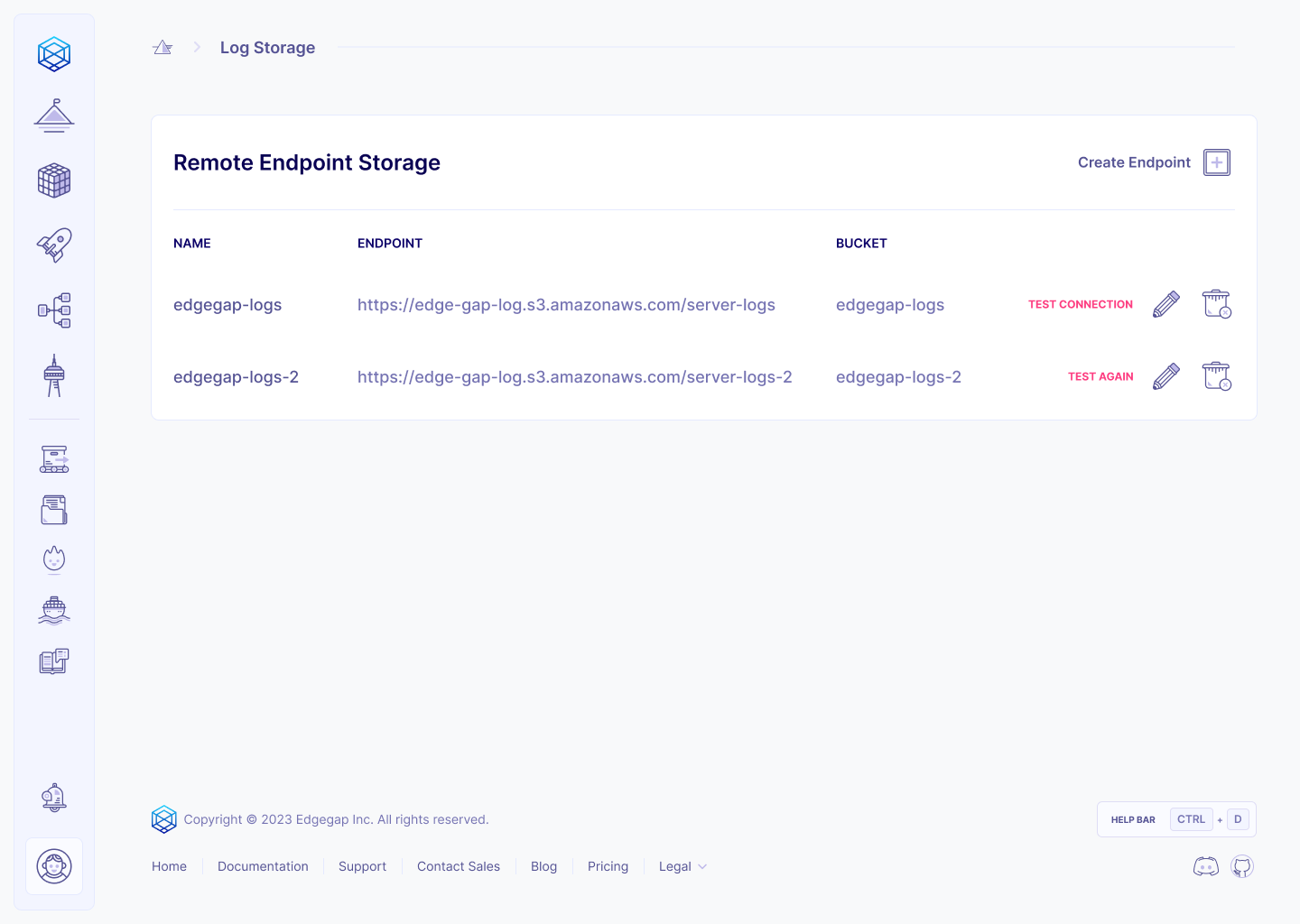Click the breadcrumb home icon

(x=162, y=48)
